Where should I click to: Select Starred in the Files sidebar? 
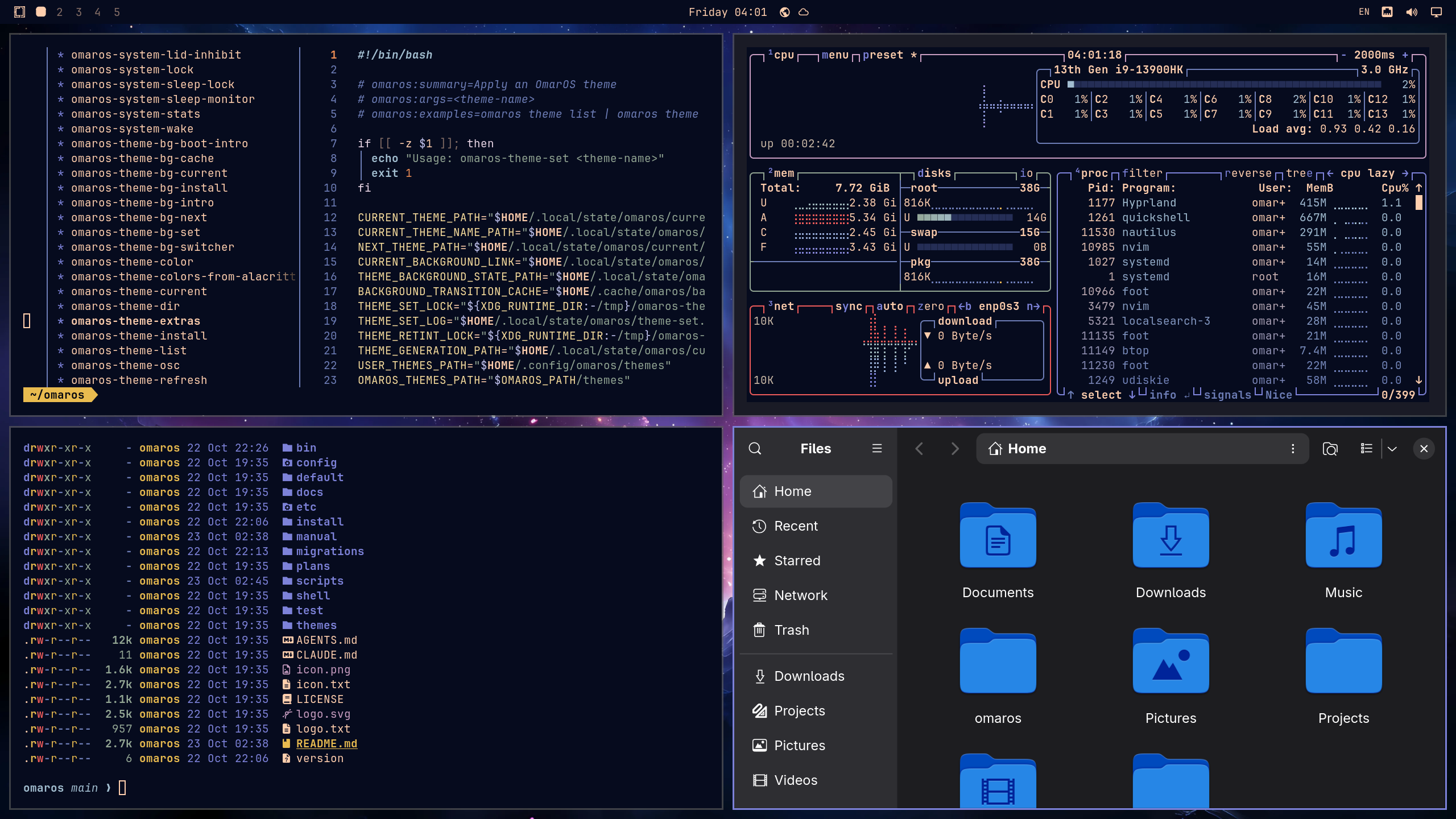(816, 561)
